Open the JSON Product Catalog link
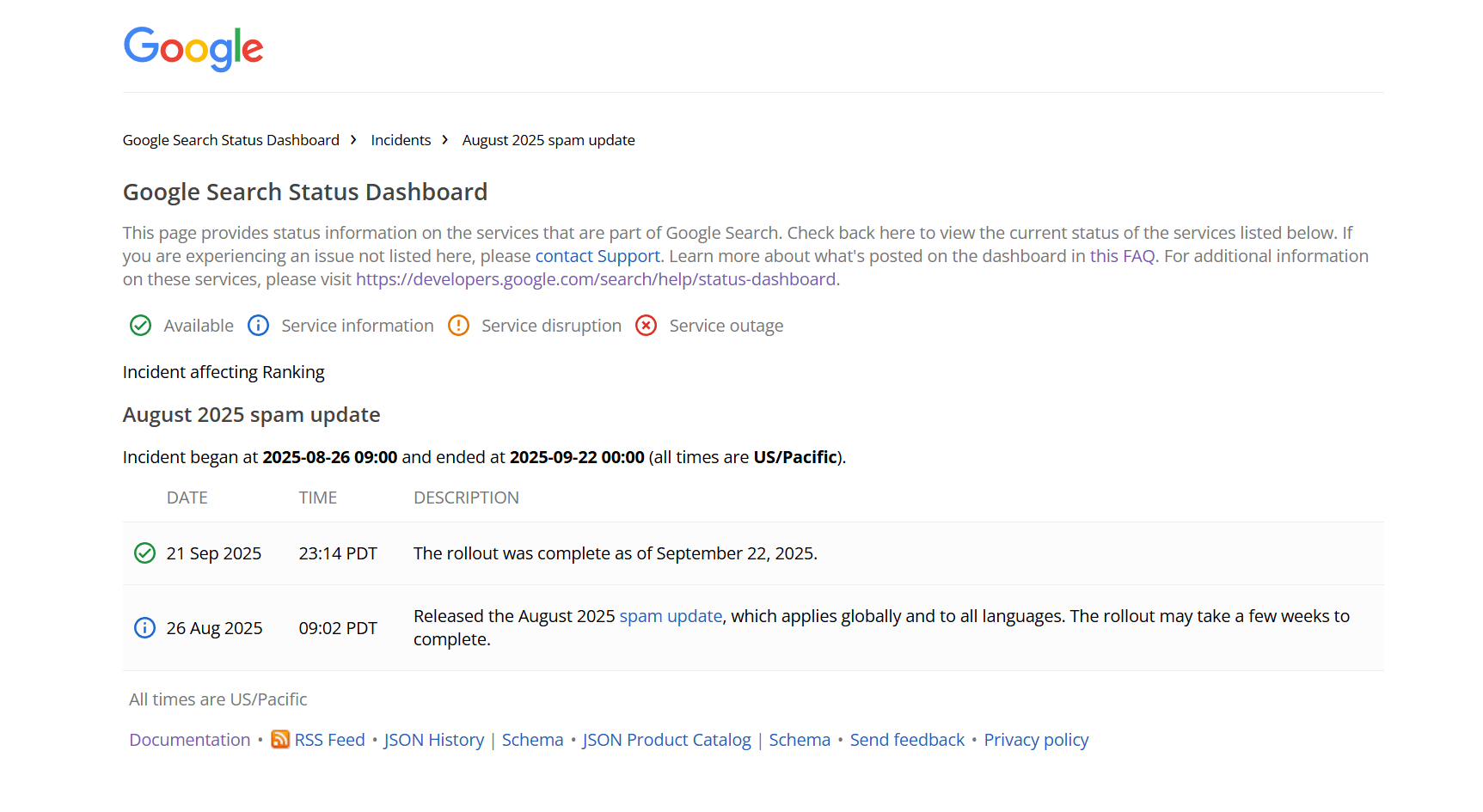The image size is (1483, 812). click(x=666, y=740)
